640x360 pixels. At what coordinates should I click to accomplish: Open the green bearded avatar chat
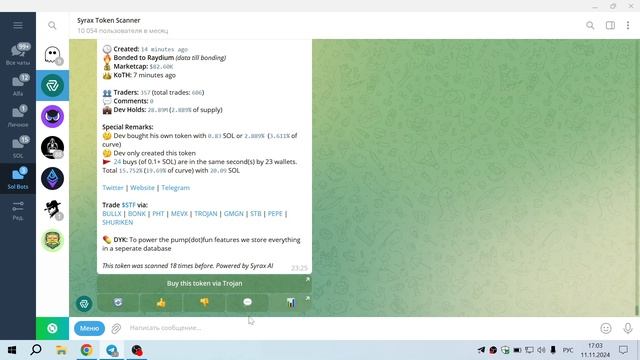(x=52, y=240)
